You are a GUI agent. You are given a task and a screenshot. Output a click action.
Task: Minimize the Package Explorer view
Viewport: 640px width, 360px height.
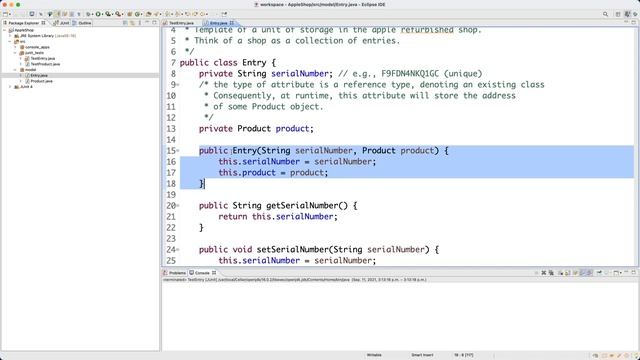pyautogui.click(x=147, y=22)
